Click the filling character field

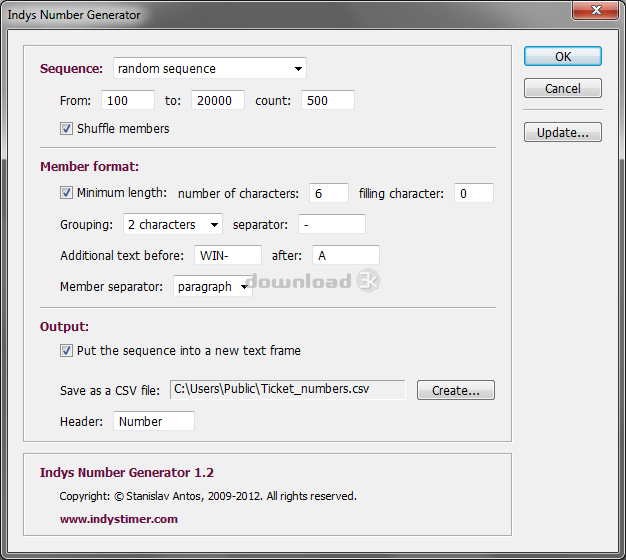[x=473, y=194]
